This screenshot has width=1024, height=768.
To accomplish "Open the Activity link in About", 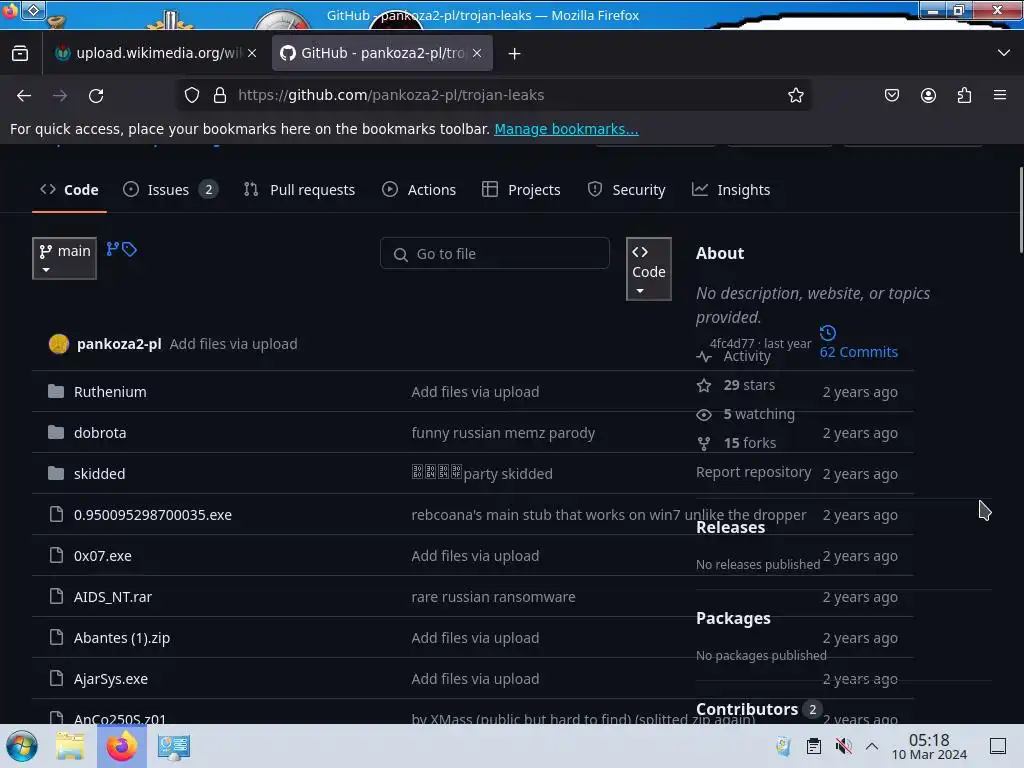I will point(734,356).
